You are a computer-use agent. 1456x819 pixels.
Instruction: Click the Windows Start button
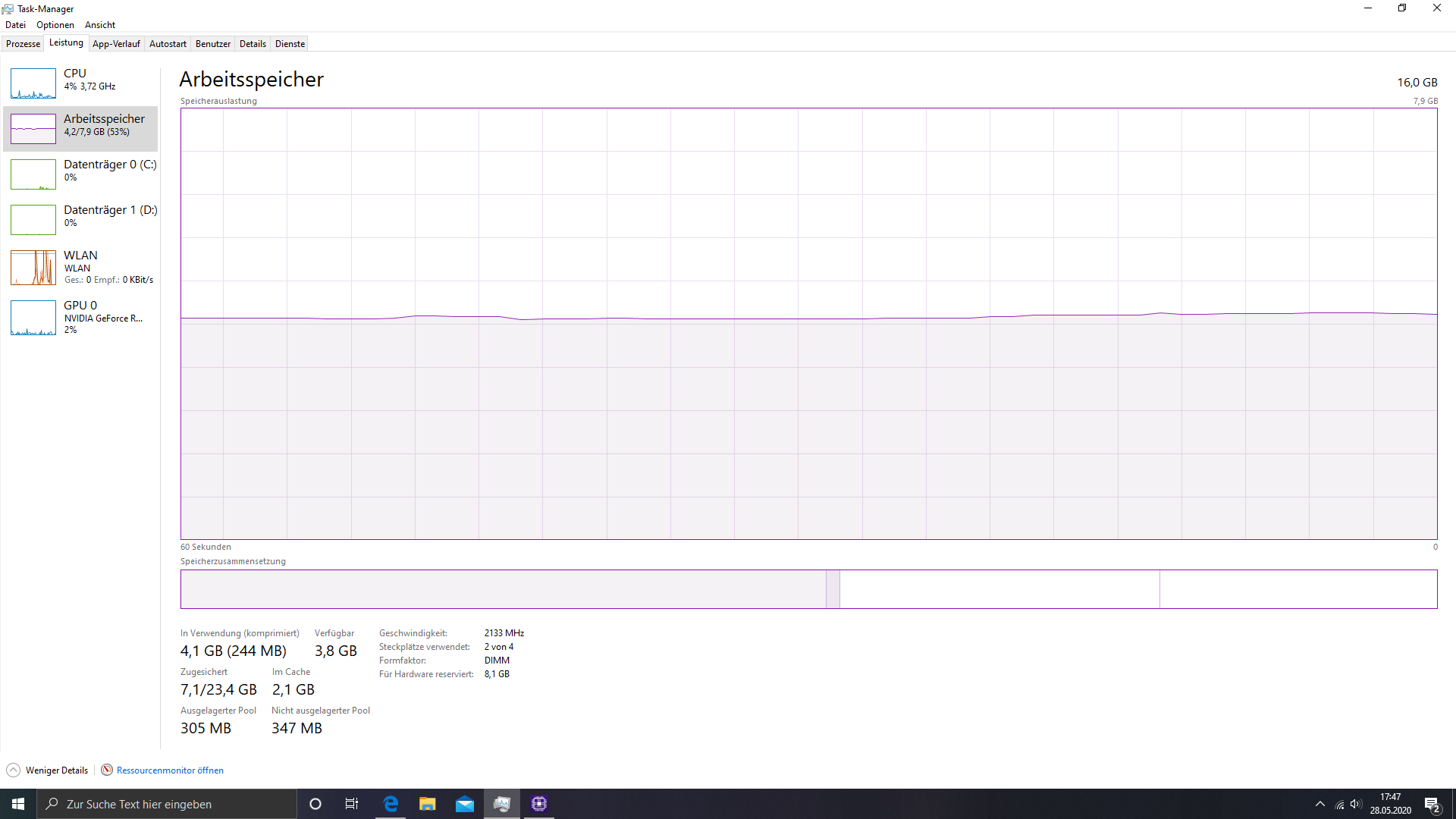pos(18,804)
